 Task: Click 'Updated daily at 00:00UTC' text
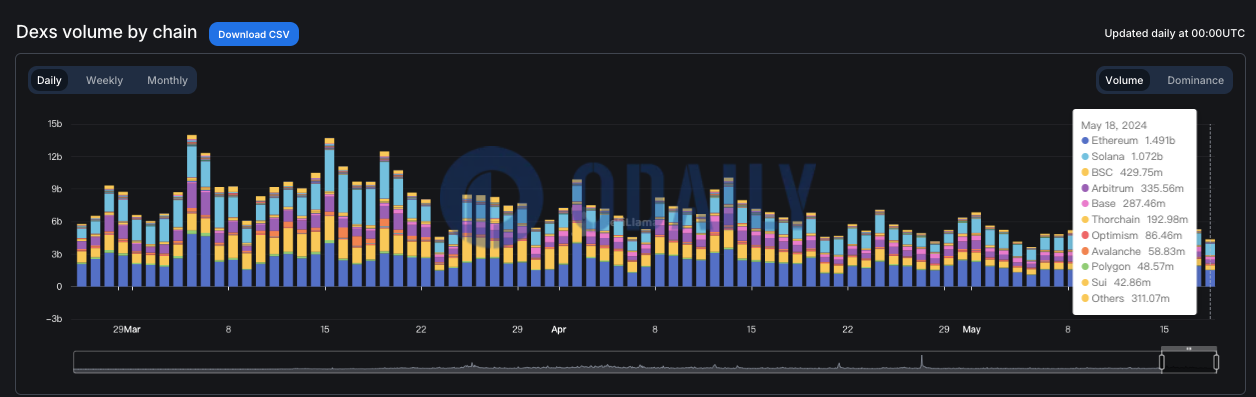pyautogui.click(x=1174, y=34)
